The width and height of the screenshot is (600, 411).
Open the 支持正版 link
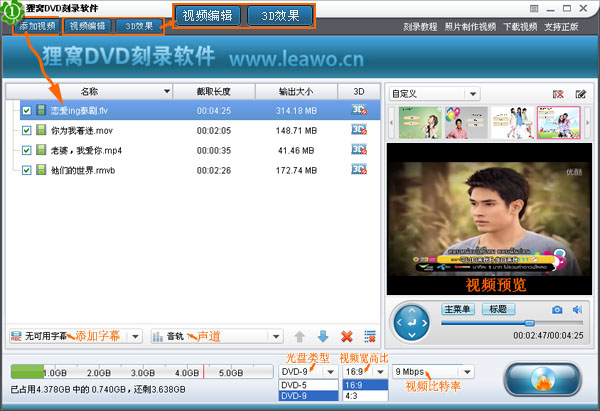[x=561, y=27]
